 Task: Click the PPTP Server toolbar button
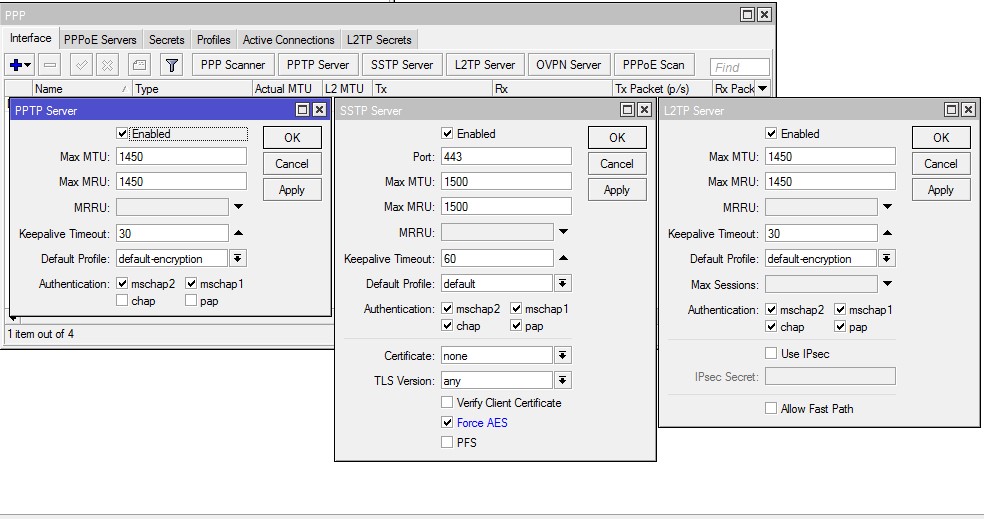[x=318, y=65]
